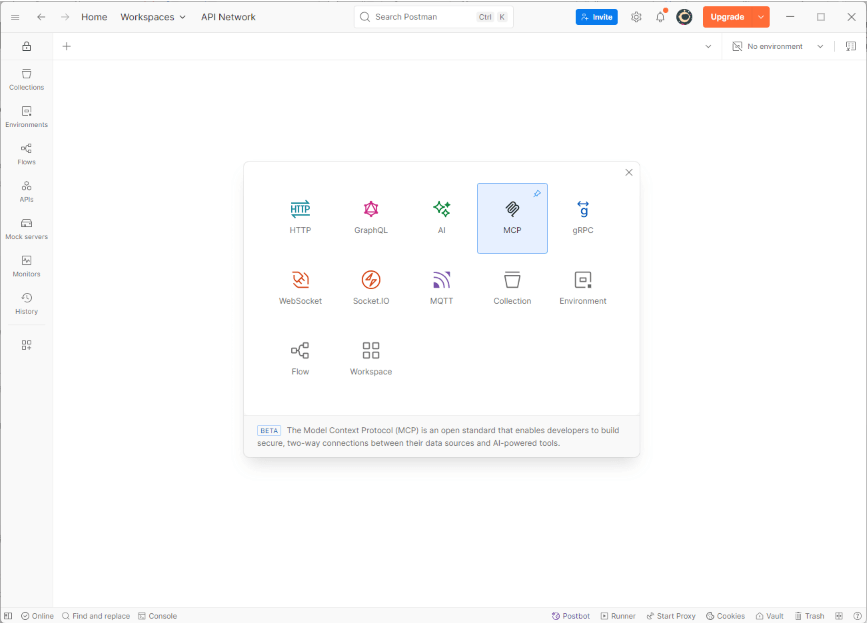867x623 pixels.
Task: Create a new Collection from dialog
Action: click(512, 289)
